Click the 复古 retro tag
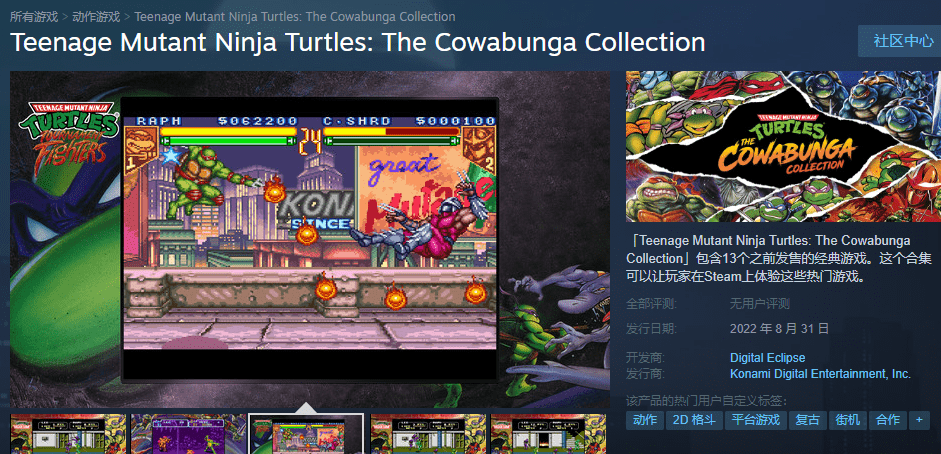 tap(807, 420)
